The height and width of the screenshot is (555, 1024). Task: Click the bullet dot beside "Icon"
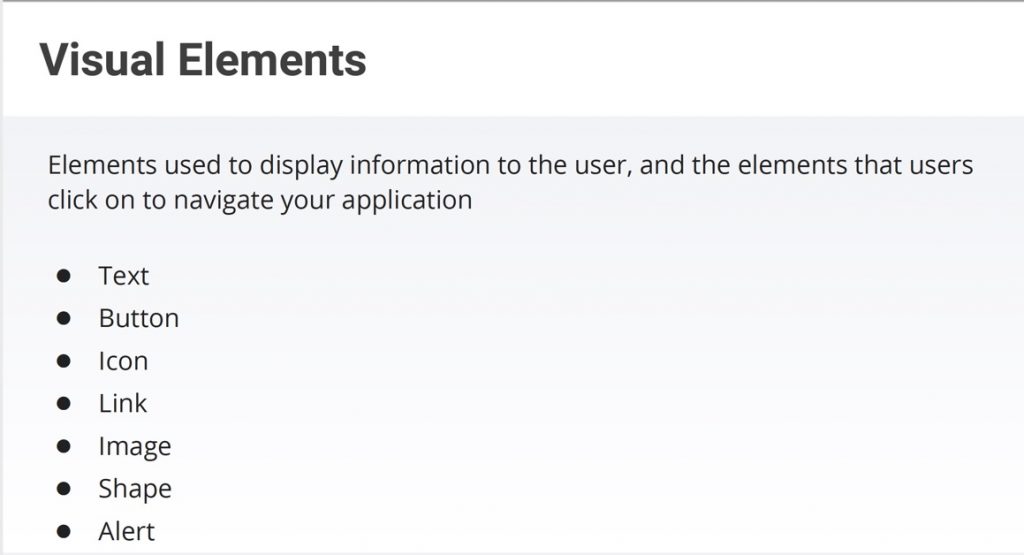63,361
